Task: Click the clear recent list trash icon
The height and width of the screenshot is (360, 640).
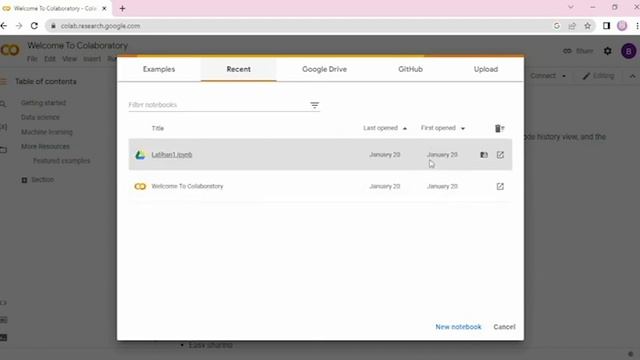Action: [499, 129]
